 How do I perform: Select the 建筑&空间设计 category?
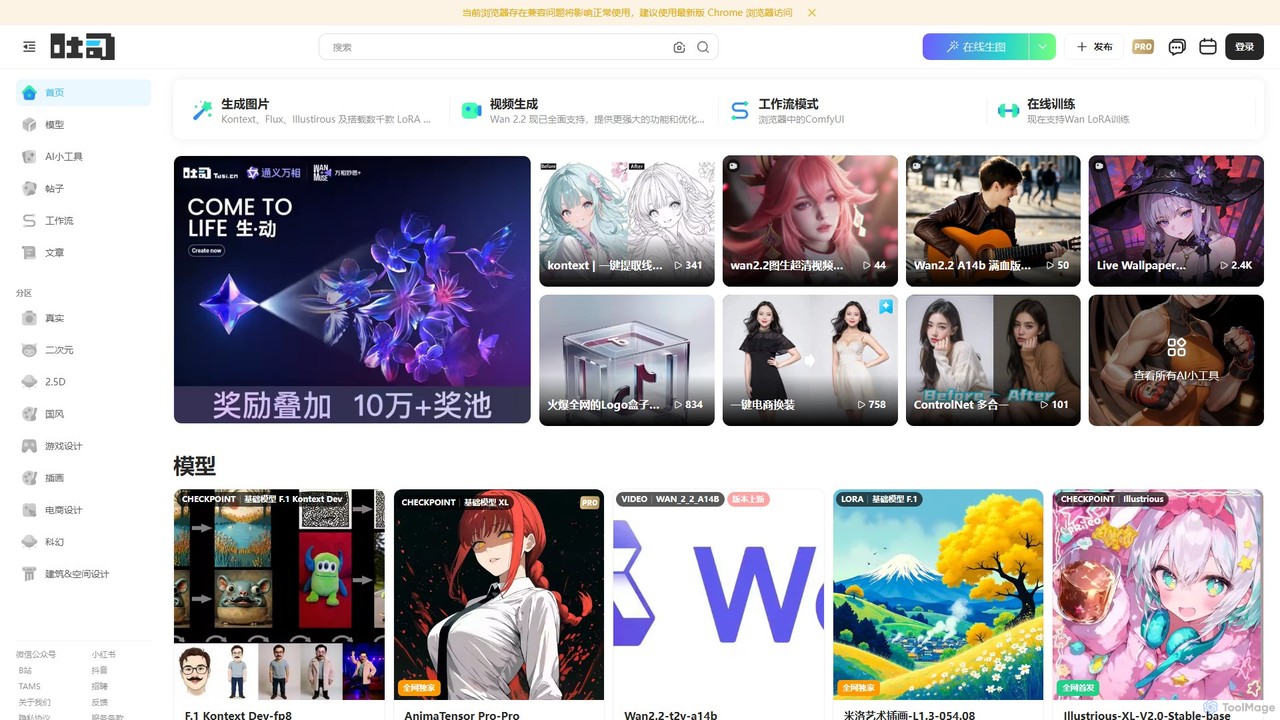pyautogui.click(x=83, y=574)
